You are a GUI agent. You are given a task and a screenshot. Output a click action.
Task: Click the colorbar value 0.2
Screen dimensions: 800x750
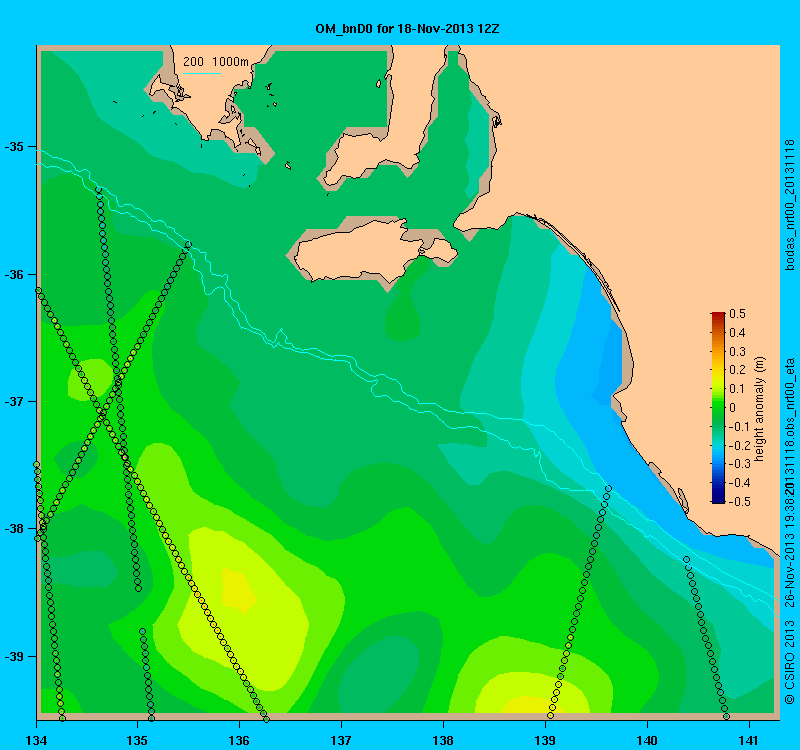[737, 370]
